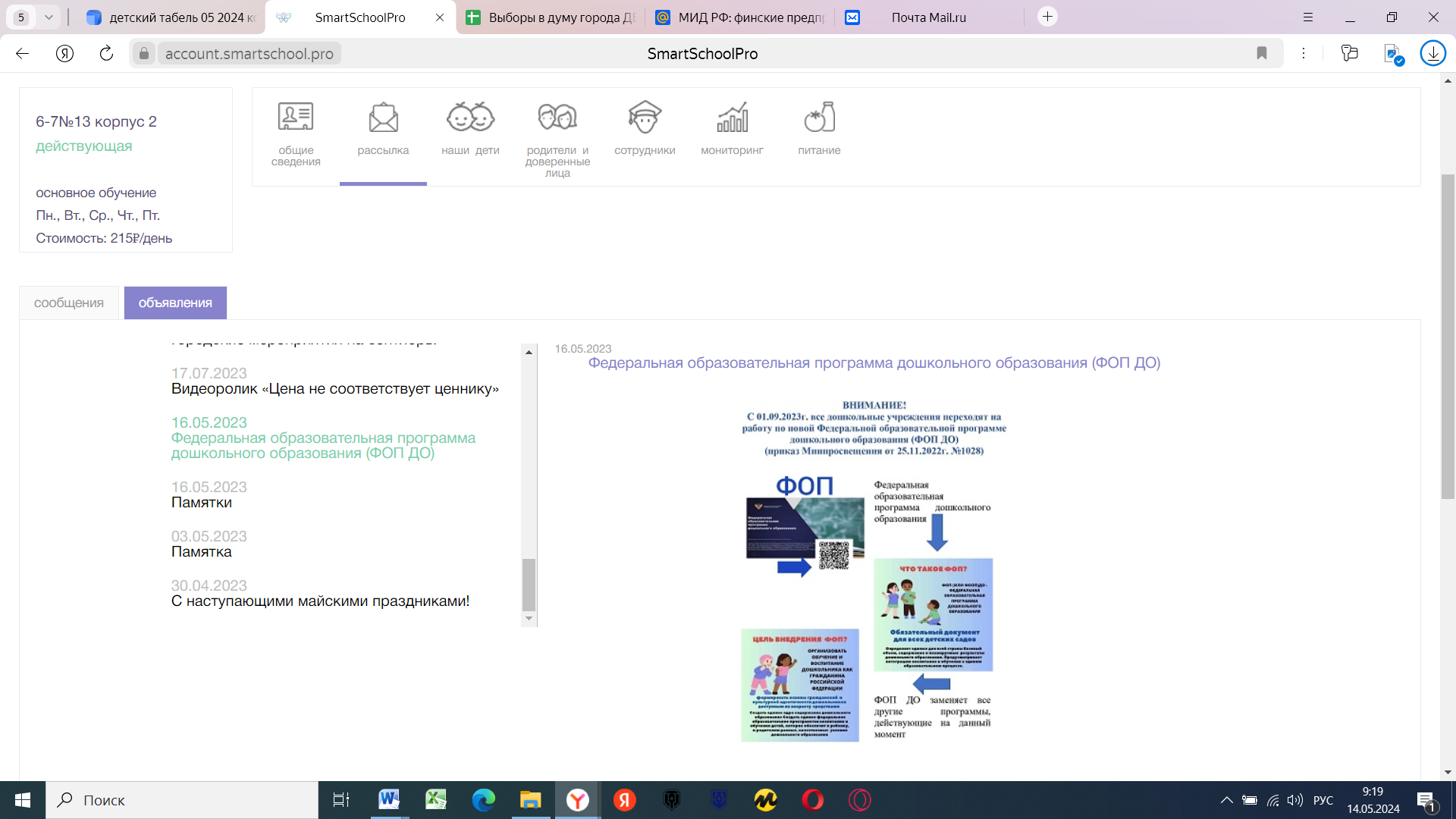The width and height of the screenshot is (1456, 819).
Task: Switch to the сообщения tab
Action: [x=68, y=303]
